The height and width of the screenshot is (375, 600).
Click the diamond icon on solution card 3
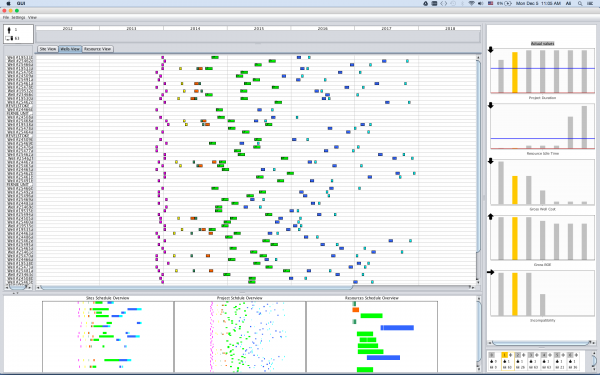tap(536, 355)
